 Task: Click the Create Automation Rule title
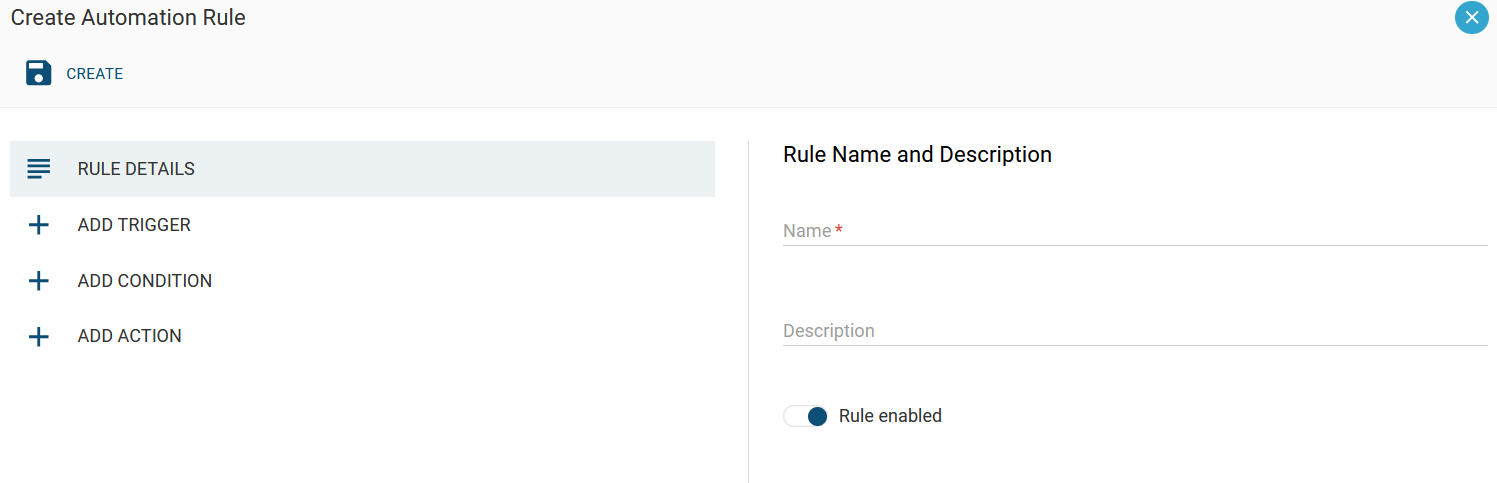[128, 18]
